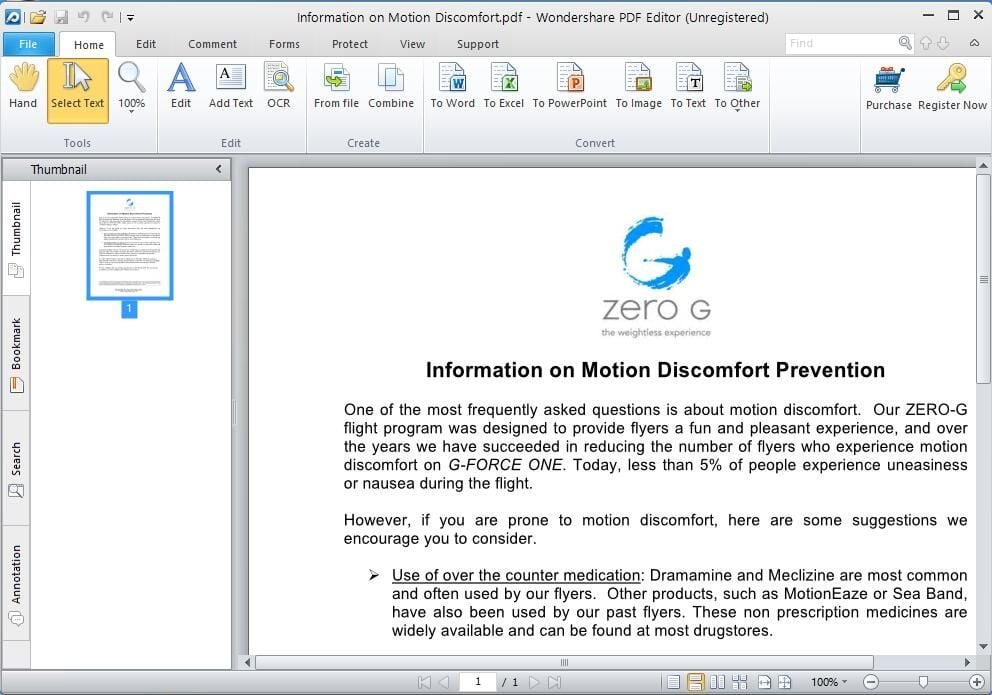Open the Support ribbon tab
Screen dimensions: 992x695
(x=478, y=44)
